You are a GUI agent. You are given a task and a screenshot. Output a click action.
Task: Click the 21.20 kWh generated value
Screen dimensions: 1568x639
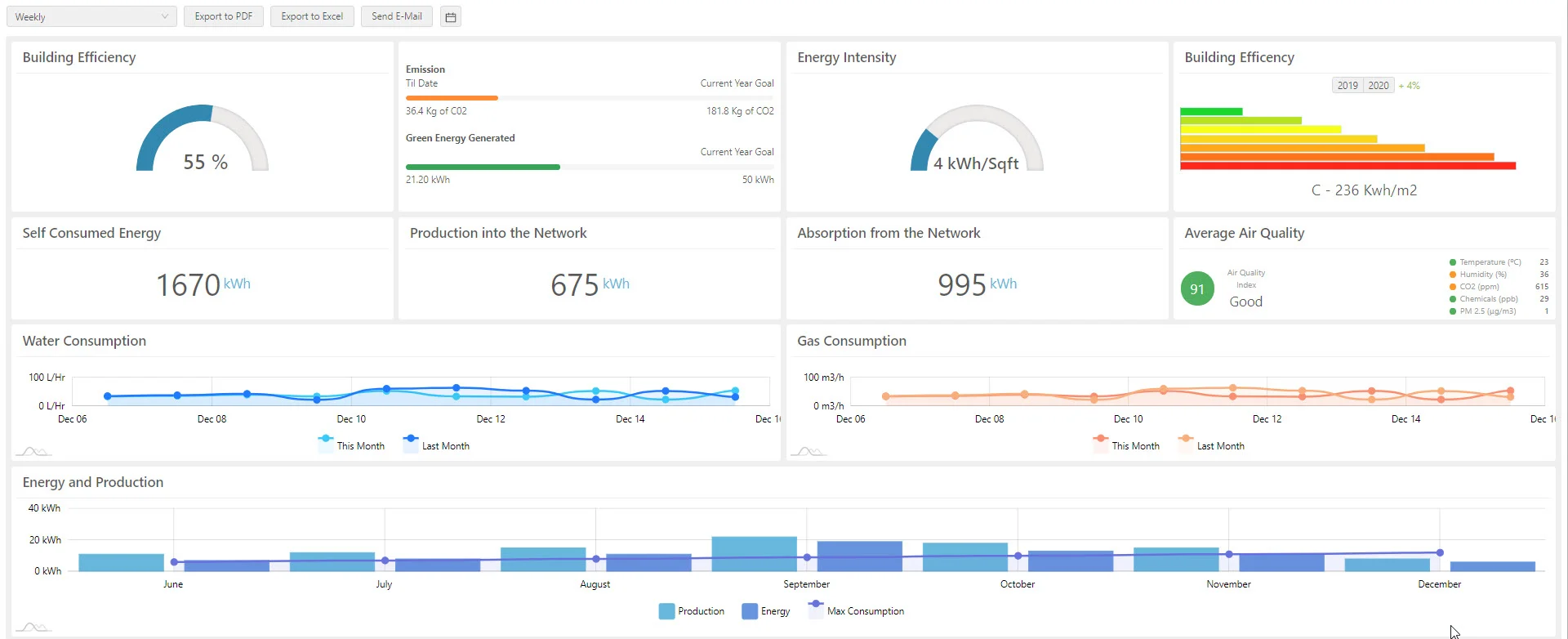click(x=428, y=180)
